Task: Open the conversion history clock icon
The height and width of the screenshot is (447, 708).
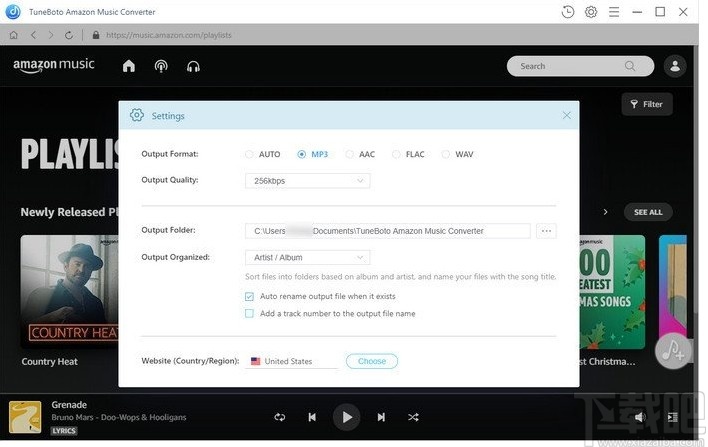Action: point(568,12)
